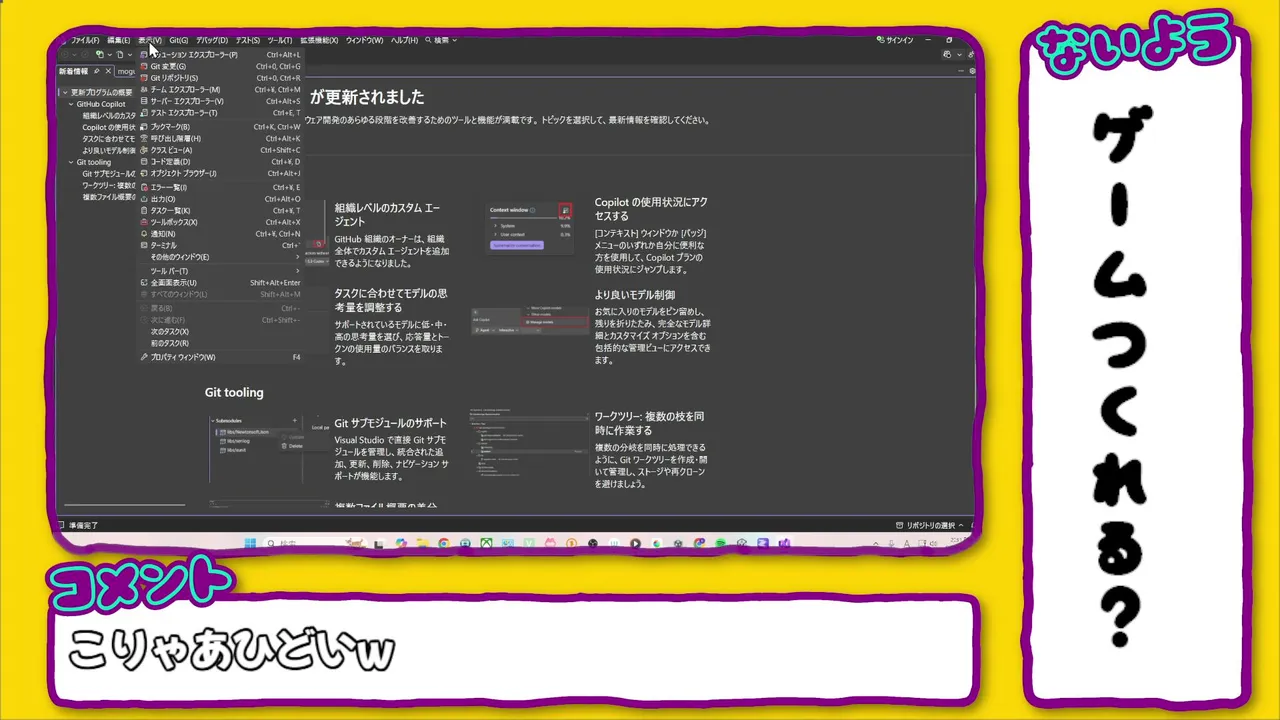Expand その他のウィンドウ(E) submenu
Screen dimensions: 1280x720
point(220,257)
